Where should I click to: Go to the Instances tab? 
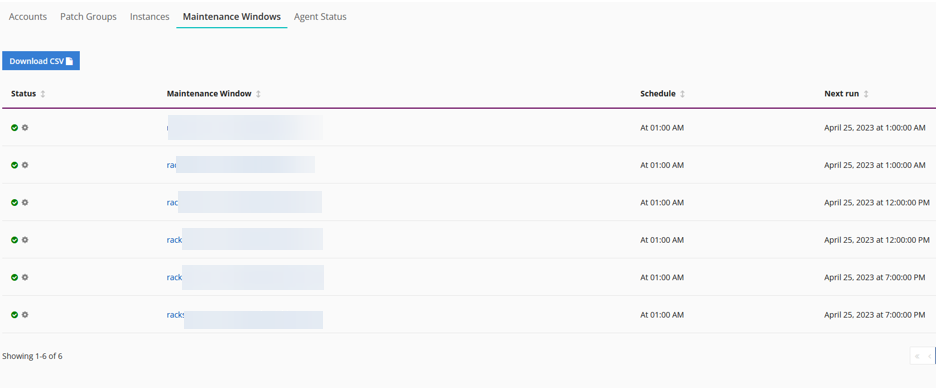coord(149,17)
